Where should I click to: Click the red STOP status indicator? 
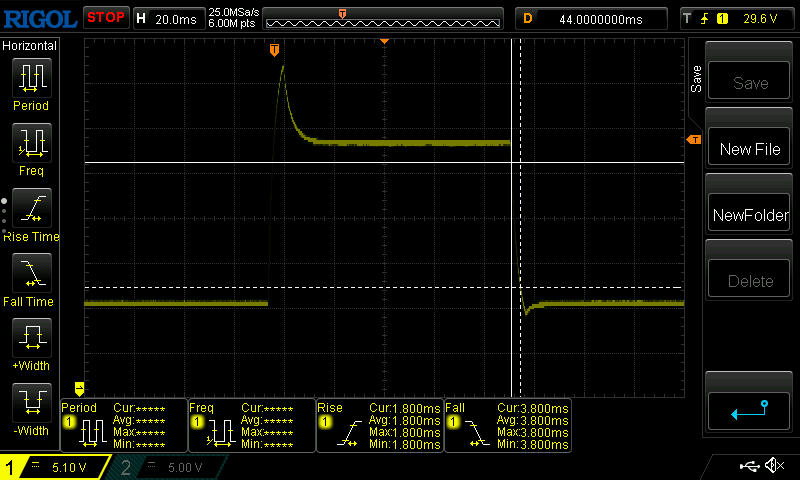pyautogui.click(x=106, y=18)
